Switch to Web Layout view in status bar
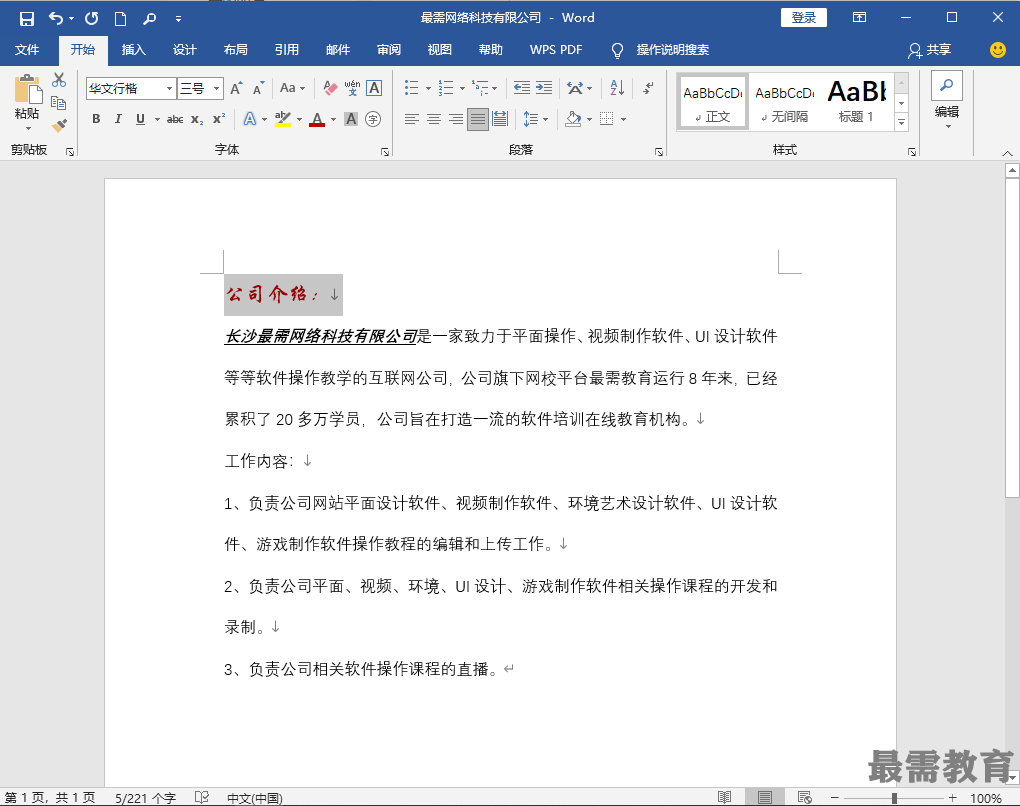This screenshot has width=1020, height=806. click(x=805, y=798)
